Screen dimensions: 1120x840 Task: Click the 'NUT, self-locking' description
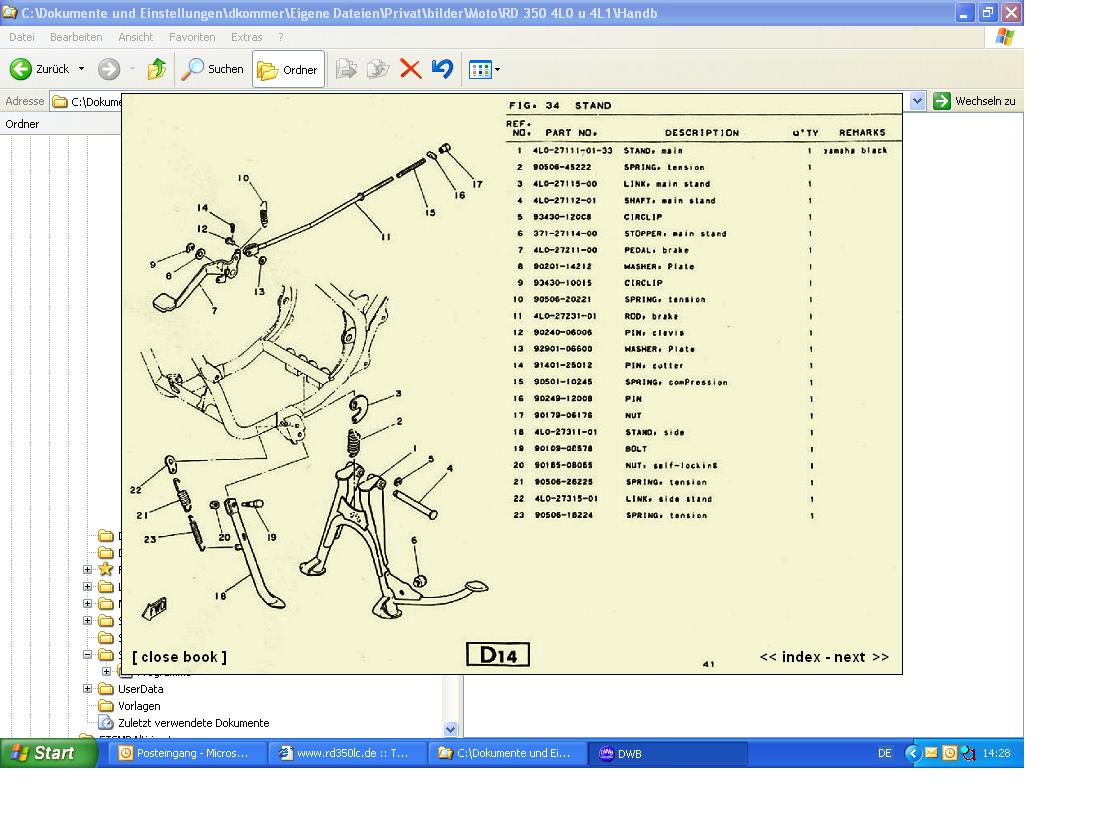[x=671, y=465]
